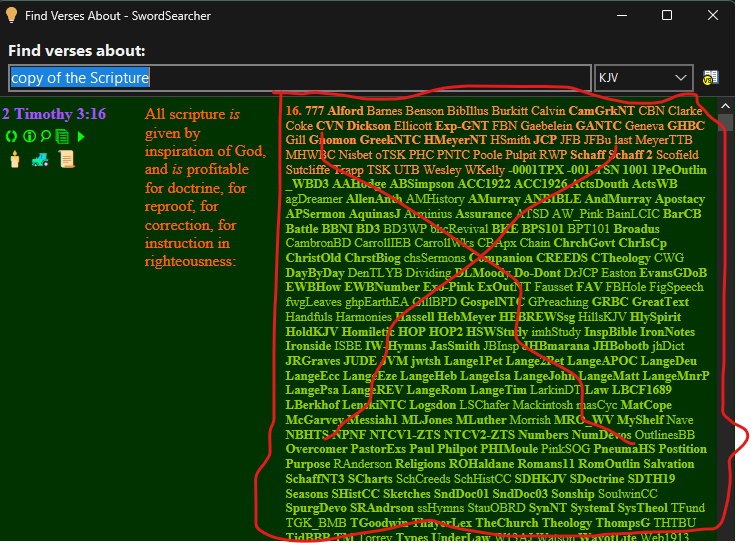The image size is (751, 543).
Task: Open the Assurance link
Action: click(484, 214)
